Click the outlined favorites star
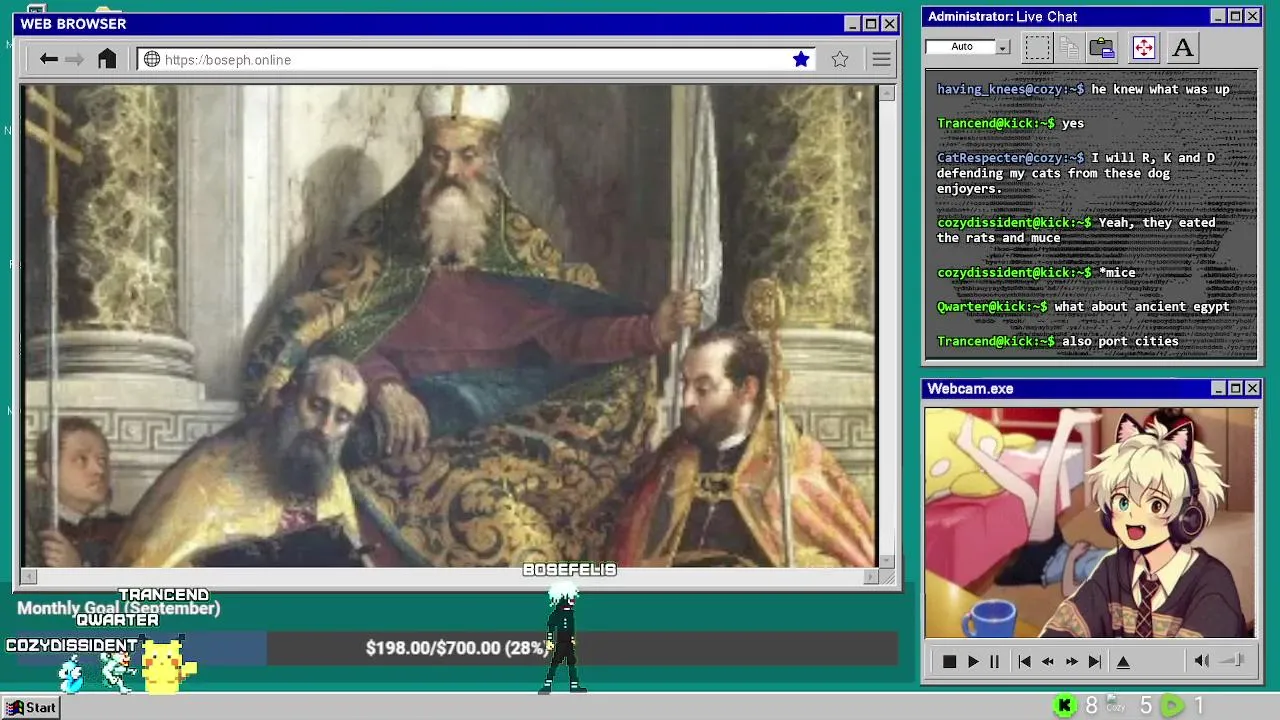The image size is (1280, 720). [x=840, y=59]
